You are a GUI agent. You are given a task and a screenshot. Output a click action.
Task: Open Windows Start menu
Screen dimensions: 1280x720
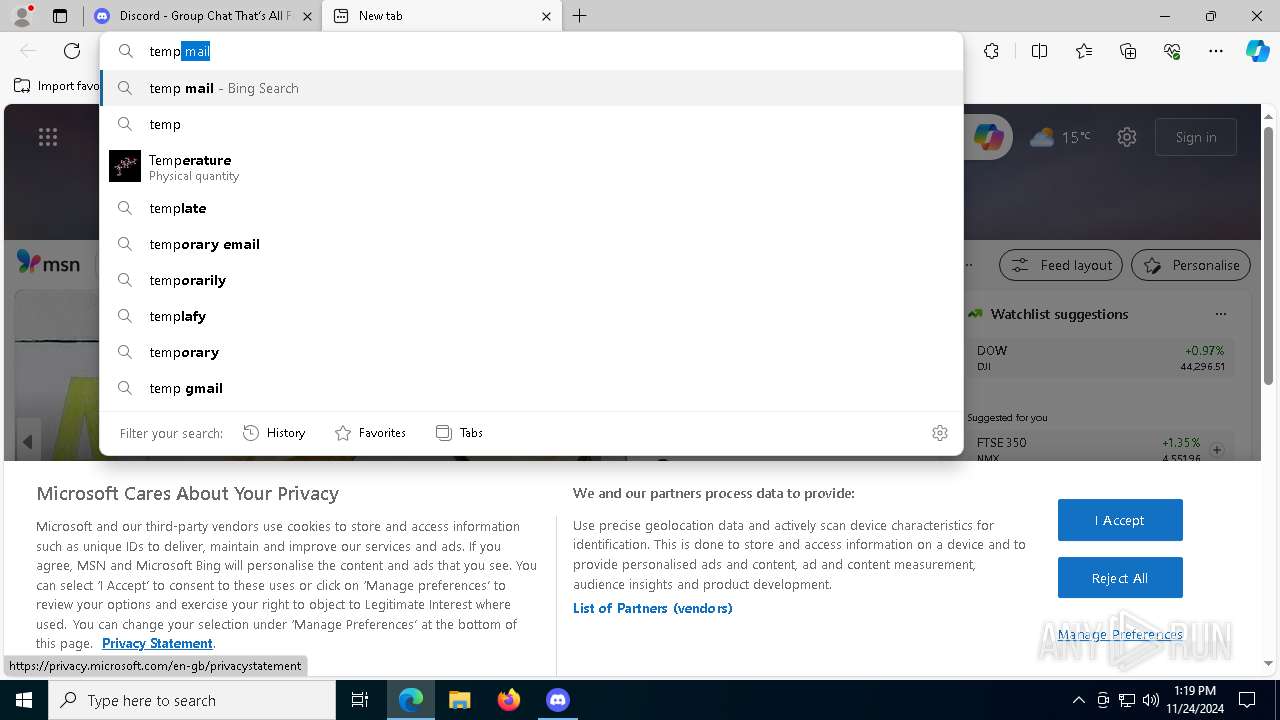(24, 700)
